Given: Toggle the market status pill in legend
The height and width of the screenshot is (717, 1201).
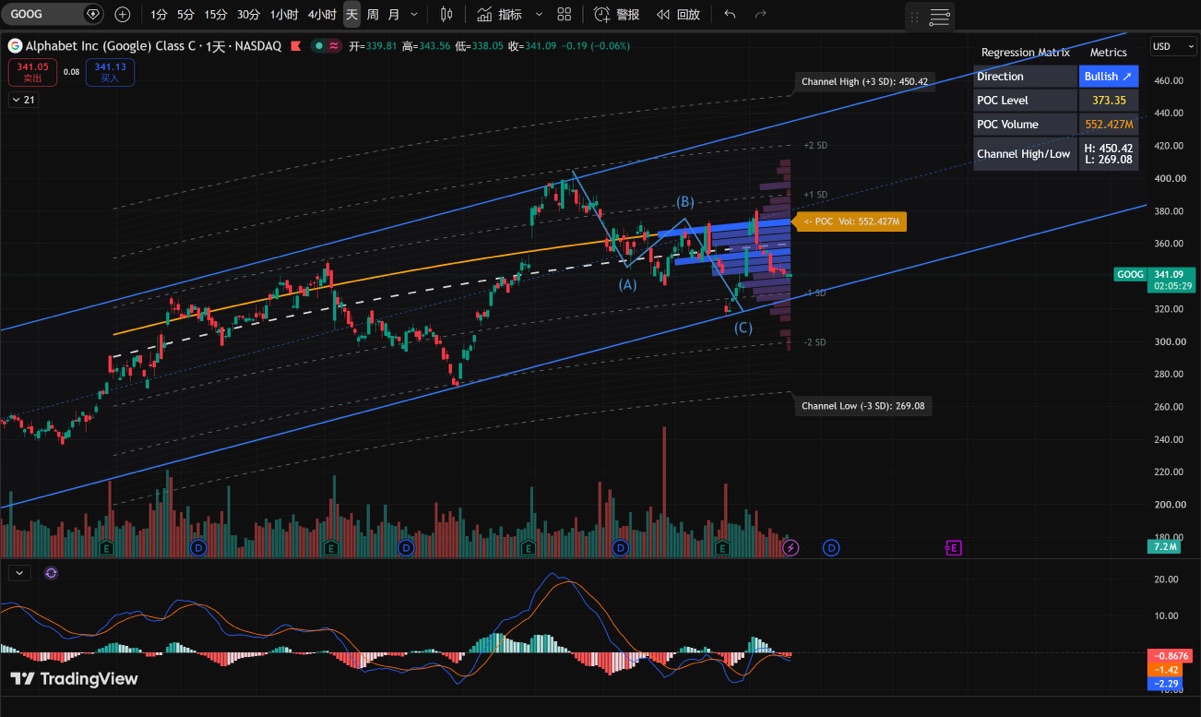Looking at the screenshot, I should point(327,46).
